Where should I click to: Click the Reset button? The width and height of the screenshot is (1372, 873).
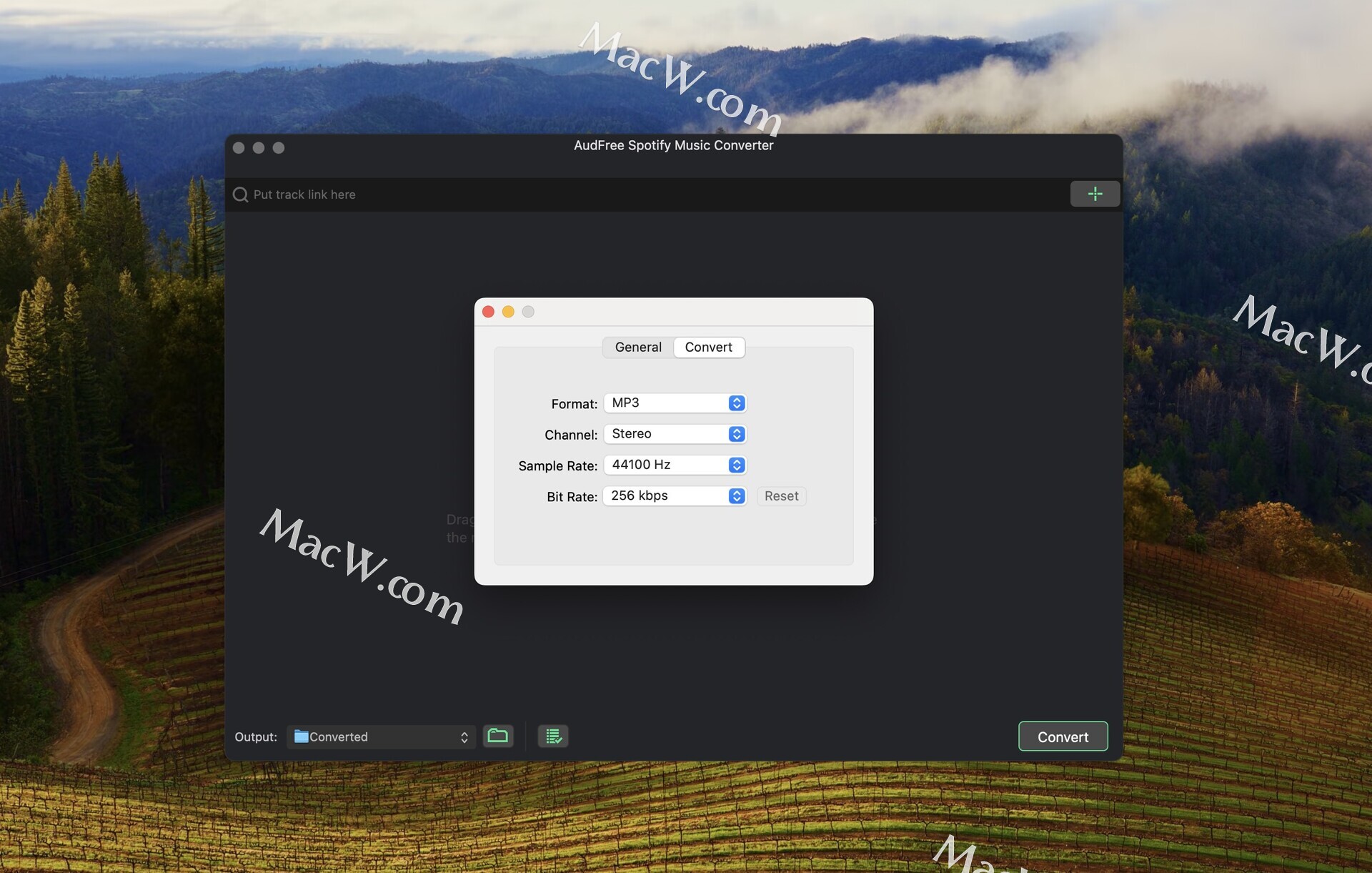[x=781, y=496]
